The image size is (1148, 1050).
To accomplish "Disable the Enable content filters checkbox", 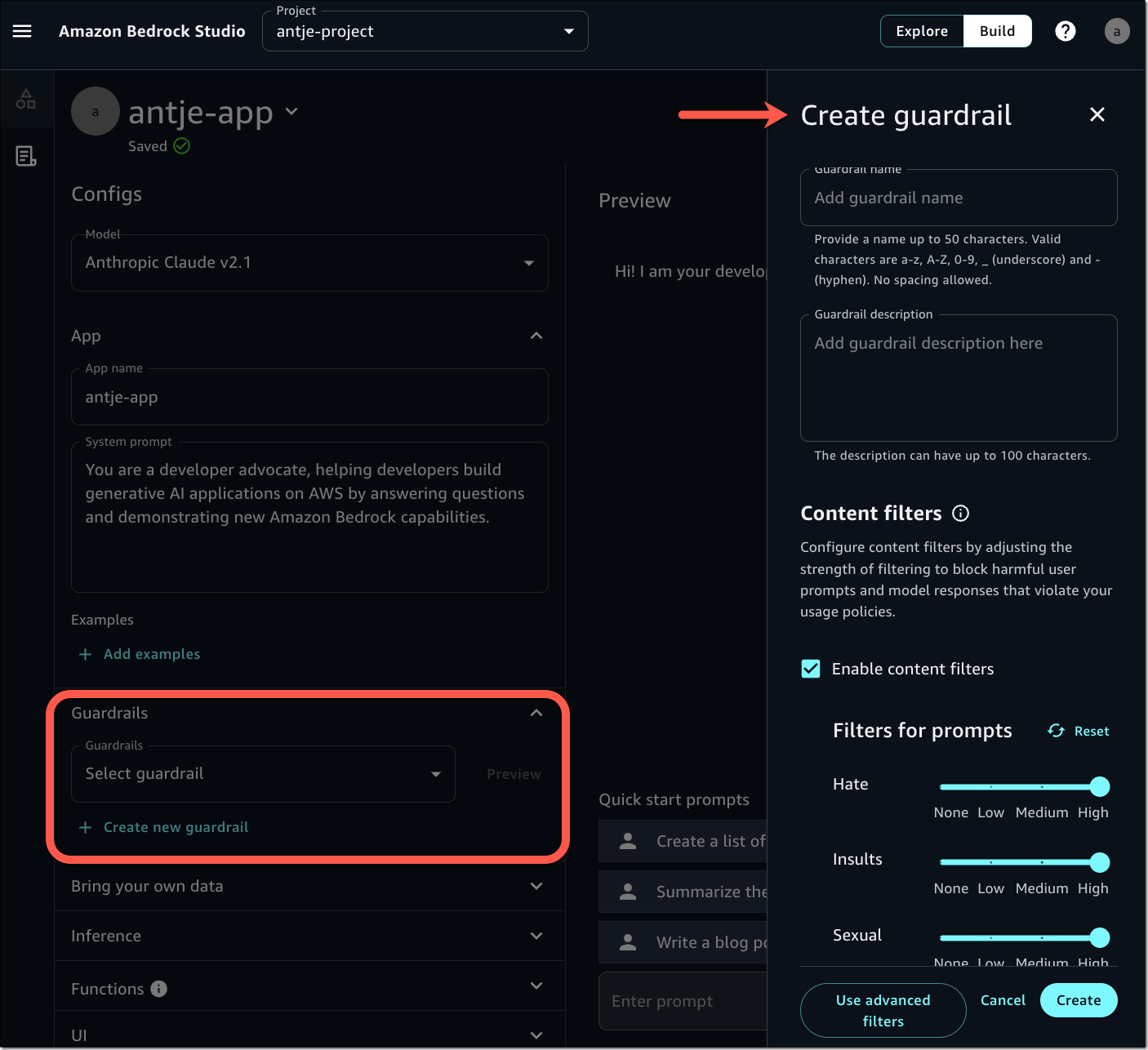I will [x=811, y=669].
